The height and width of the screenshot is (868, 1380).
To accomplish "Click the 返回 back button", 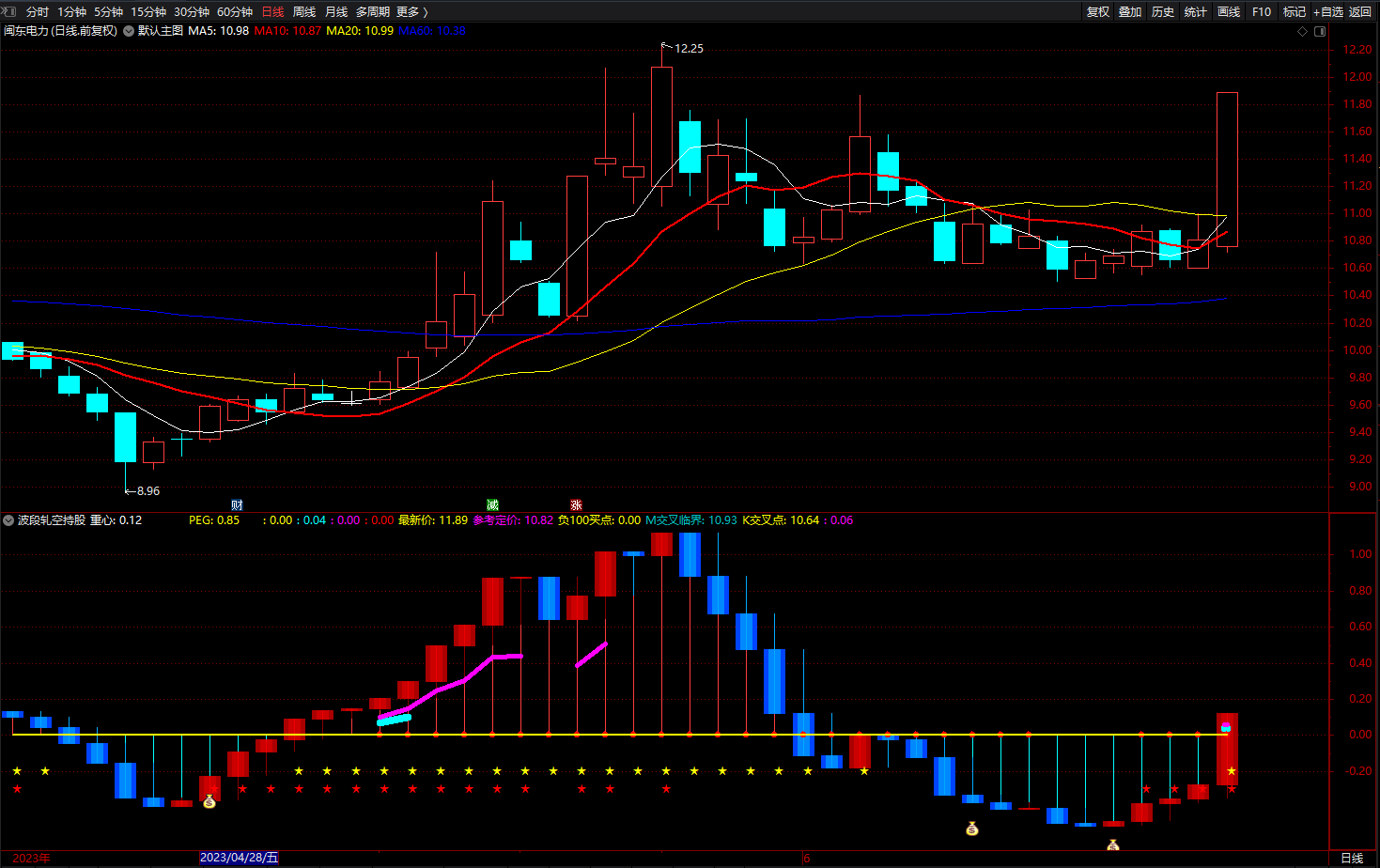I will [x=1360, y=11].
